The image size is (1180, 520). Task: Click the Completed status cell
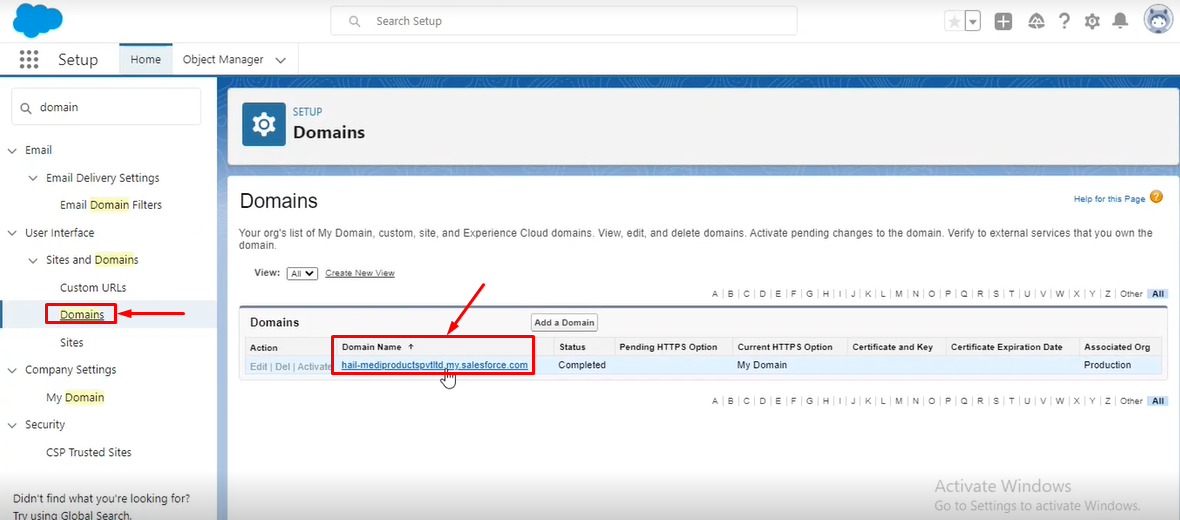582,365
